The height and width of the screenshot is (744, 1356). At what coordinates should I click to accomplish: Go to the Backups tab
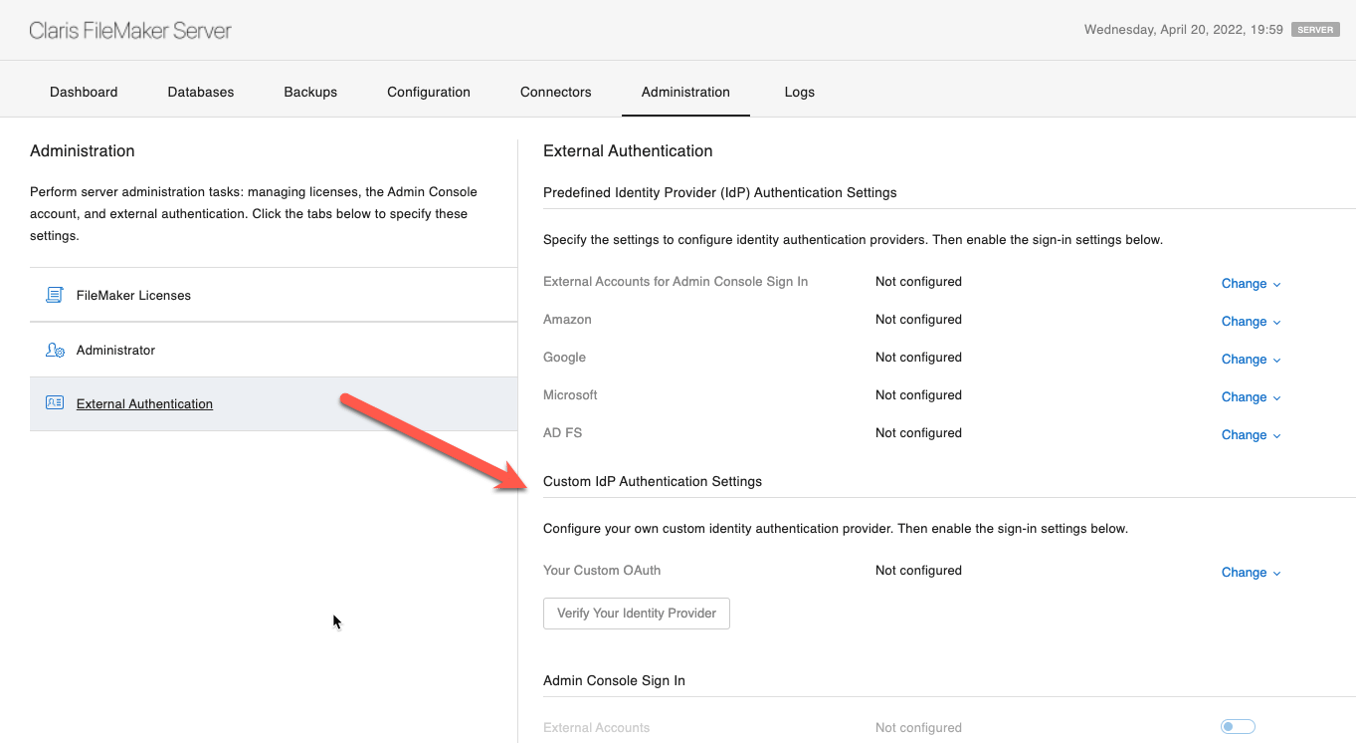[x=310, y=92]
